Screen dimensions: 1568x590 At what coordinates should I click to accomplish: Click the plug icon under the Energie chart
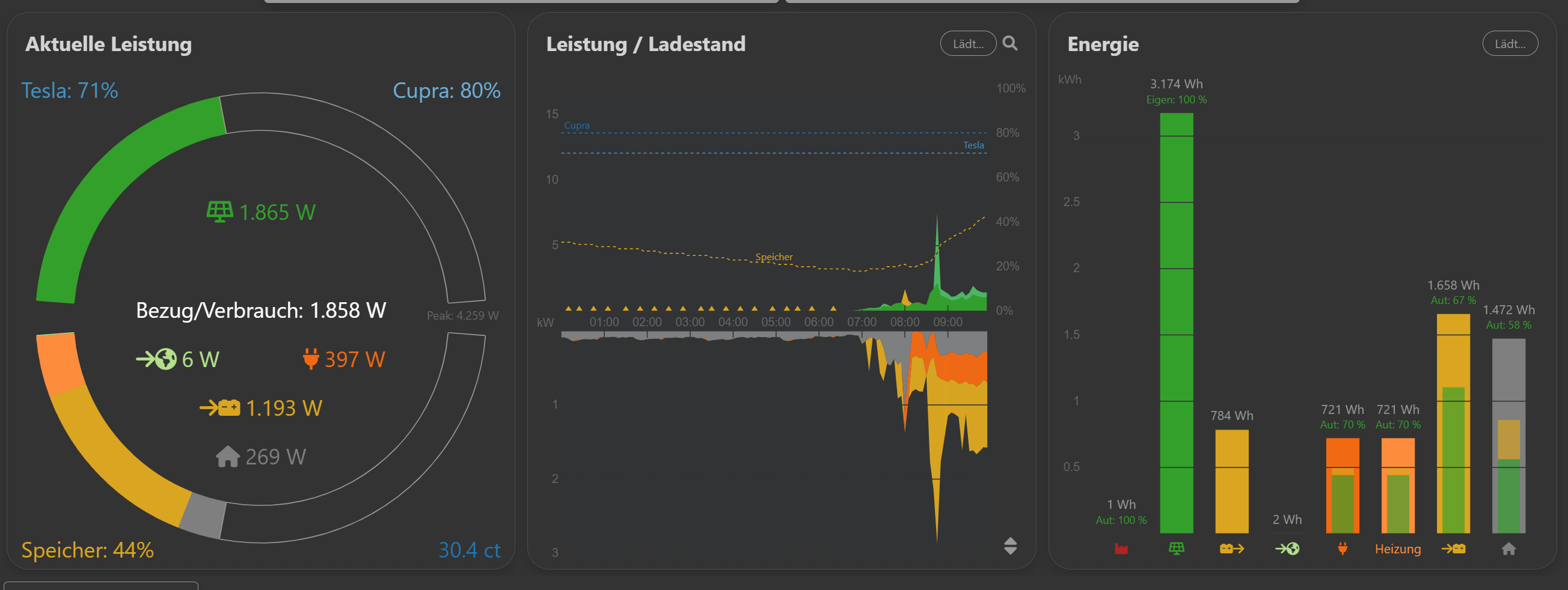(1343, 549)
